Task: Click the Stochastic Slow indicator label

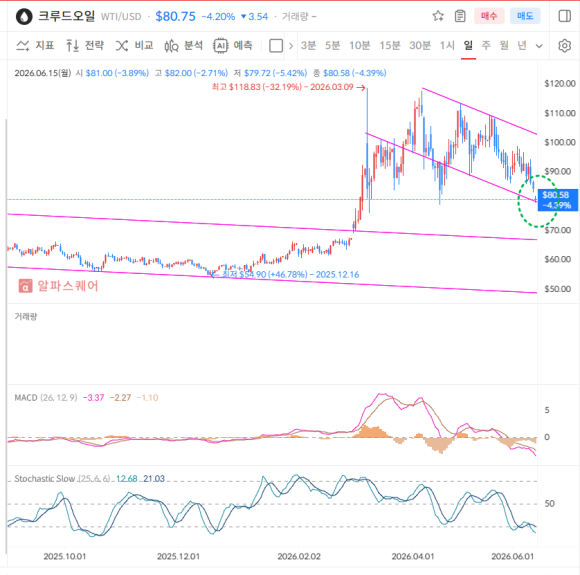Action: (62, 479)
